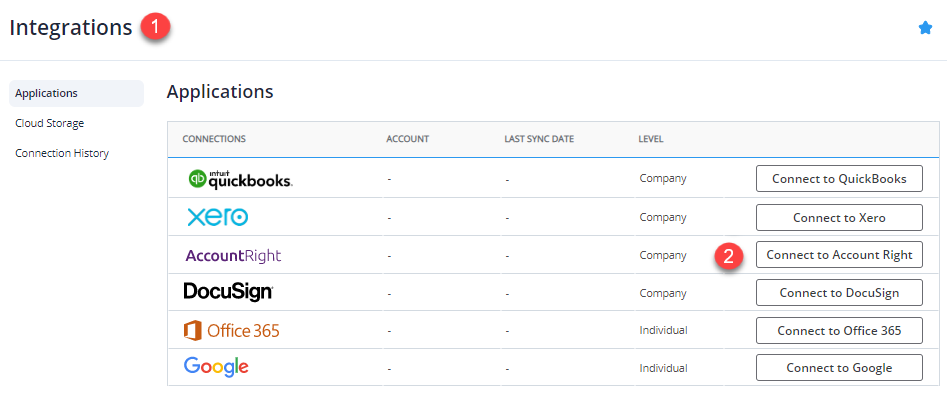Viewport: 947px width, 416px height.
Task: Click the Google logo
Action: (216, 367)
